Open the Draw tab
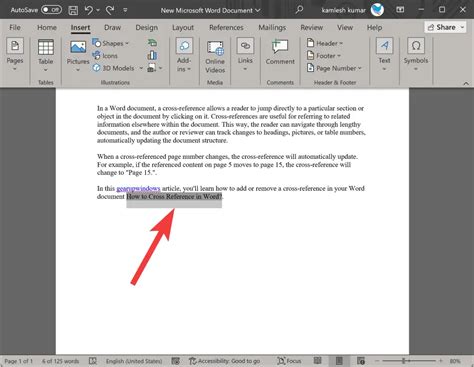474x367 pixels. click(x=112, y=27)
